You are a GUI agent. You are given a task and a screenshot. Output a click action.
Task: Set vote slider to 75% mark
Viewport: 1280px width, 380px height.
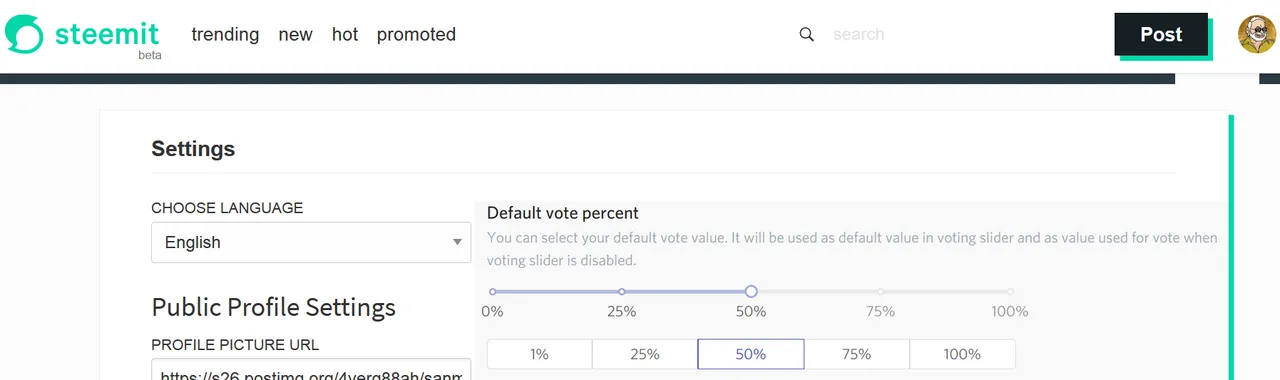pos(880,292)
